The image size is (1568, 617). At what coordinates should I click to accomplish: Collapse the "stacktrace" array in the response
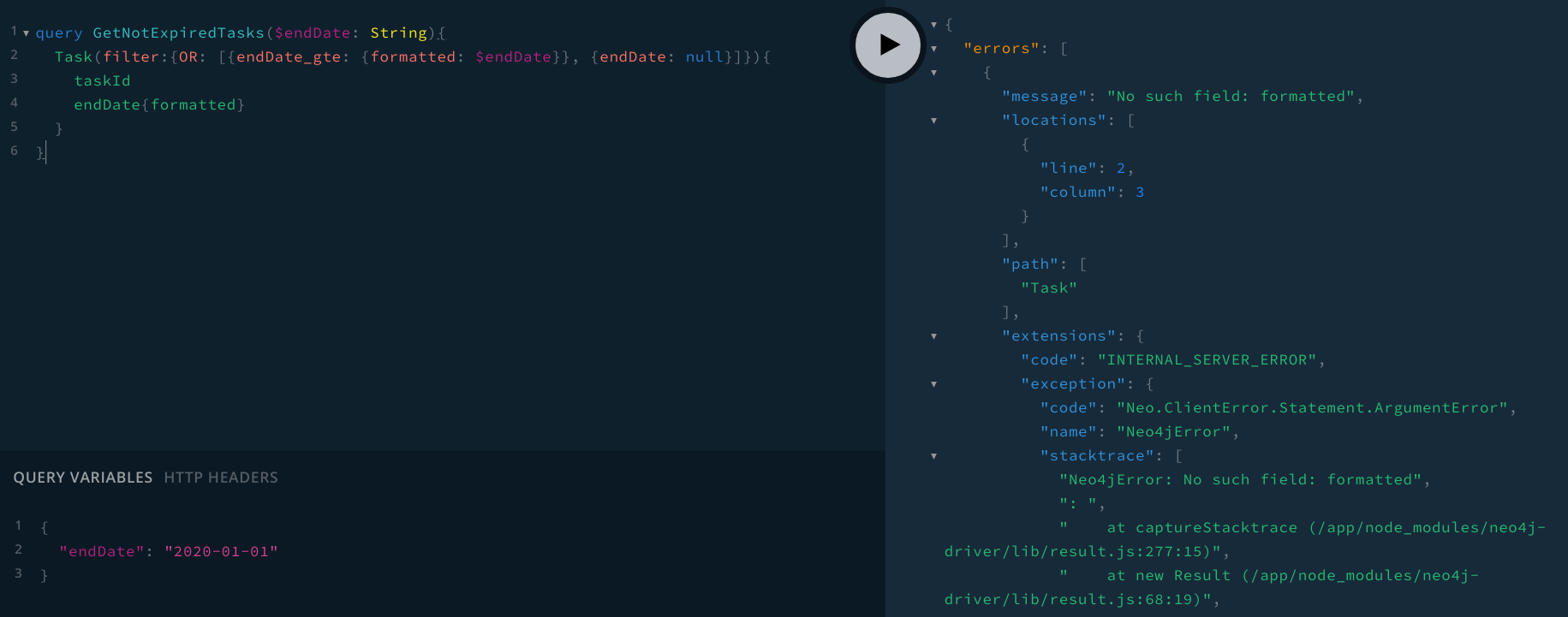(934, 456)
